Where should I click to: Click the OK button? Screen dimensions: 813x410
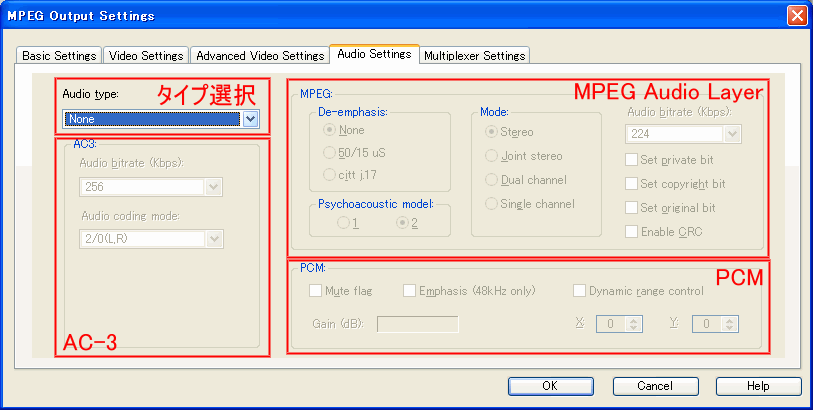click(x=549, y=386)
